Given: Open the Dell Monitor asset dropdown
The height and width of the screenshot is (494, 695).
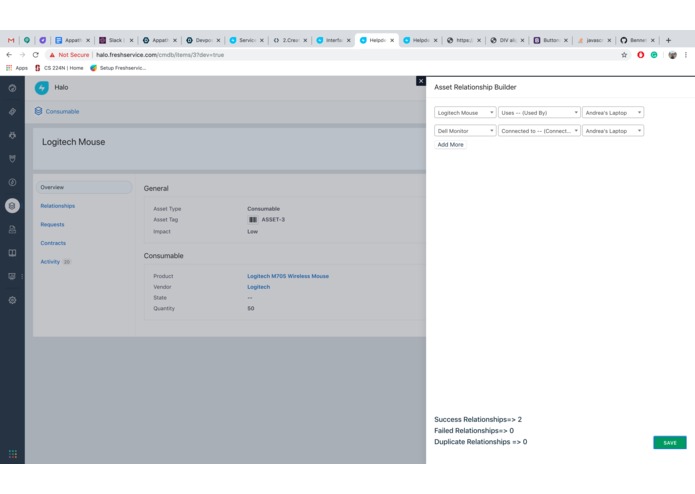Looking at the screenshot, I should (465, 131).
